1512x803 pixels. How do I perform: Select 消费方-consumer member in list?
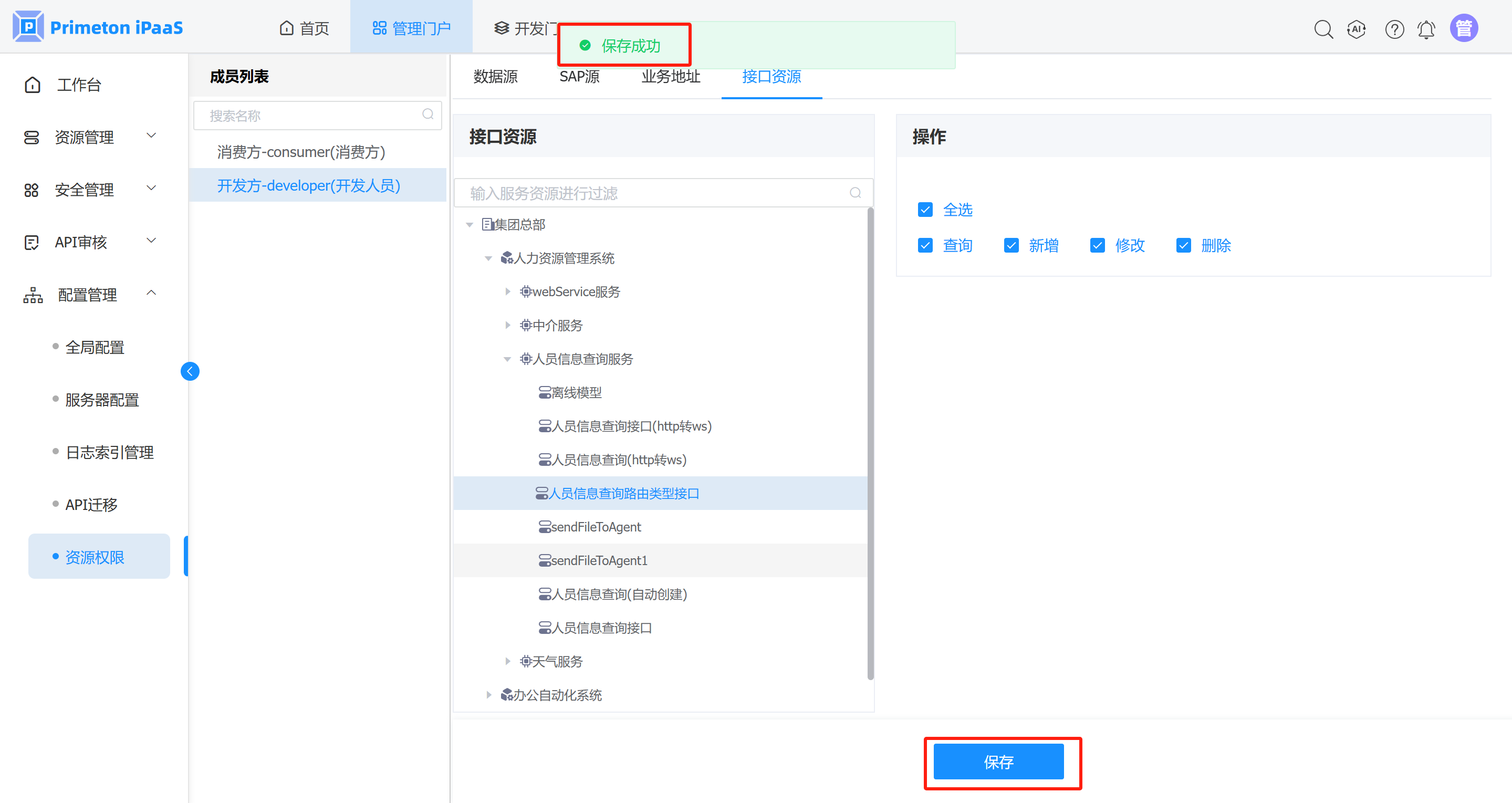[x=301, y=152]
